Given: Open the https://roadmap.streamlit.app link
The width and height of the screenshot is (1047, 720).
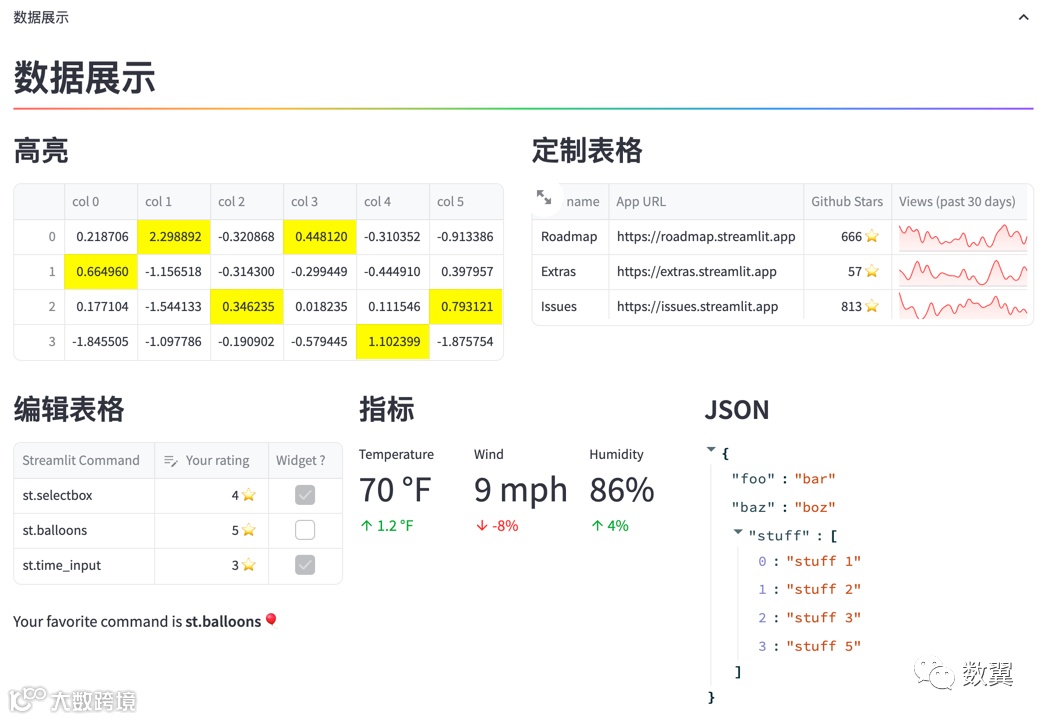Looking at the screenshot, I should pyautogui.click(x=706, y=236).
